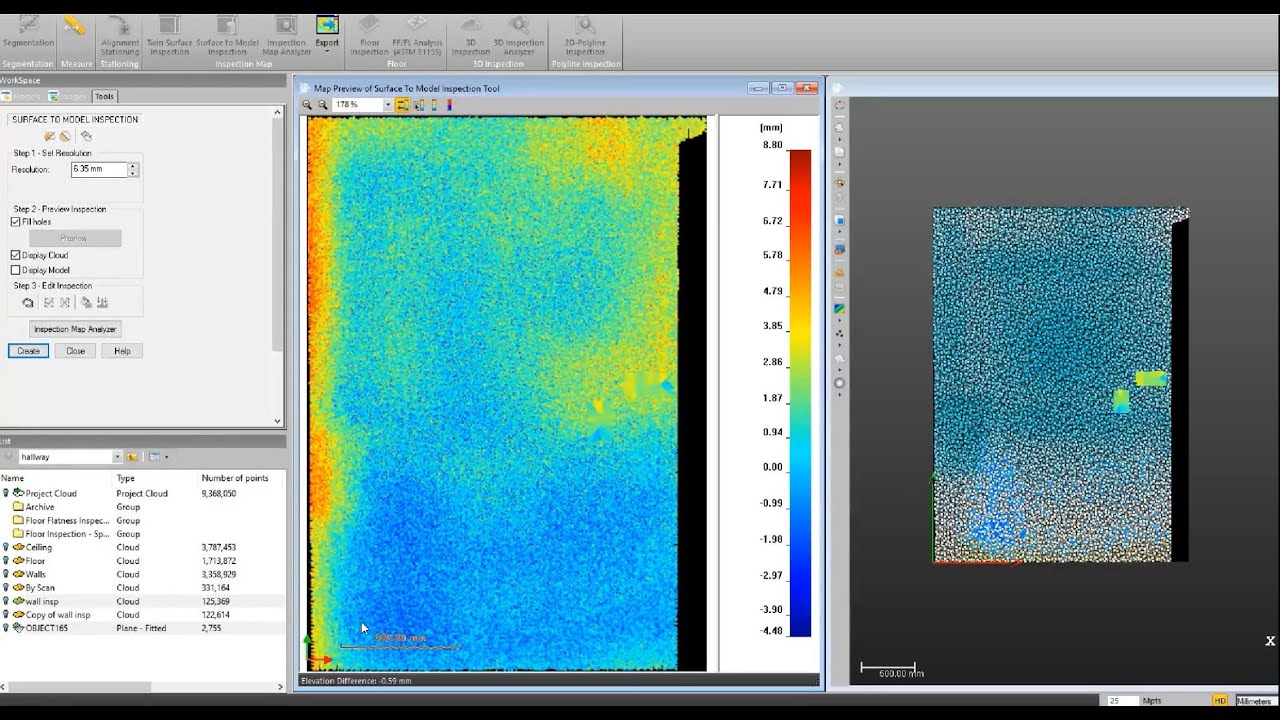This screenshot has height=720, width=1280.
Task: Select the wall insp cloud row
Action: point(142,601)
